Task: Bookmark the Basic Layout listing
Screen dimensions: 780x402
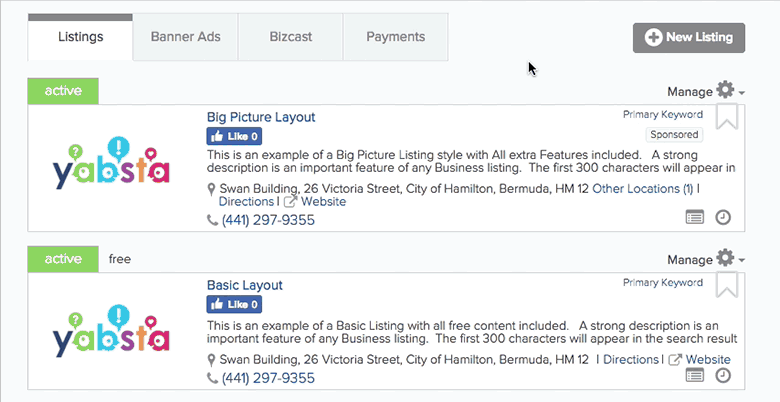Action: pyautogui.click(x=726, y=285)
